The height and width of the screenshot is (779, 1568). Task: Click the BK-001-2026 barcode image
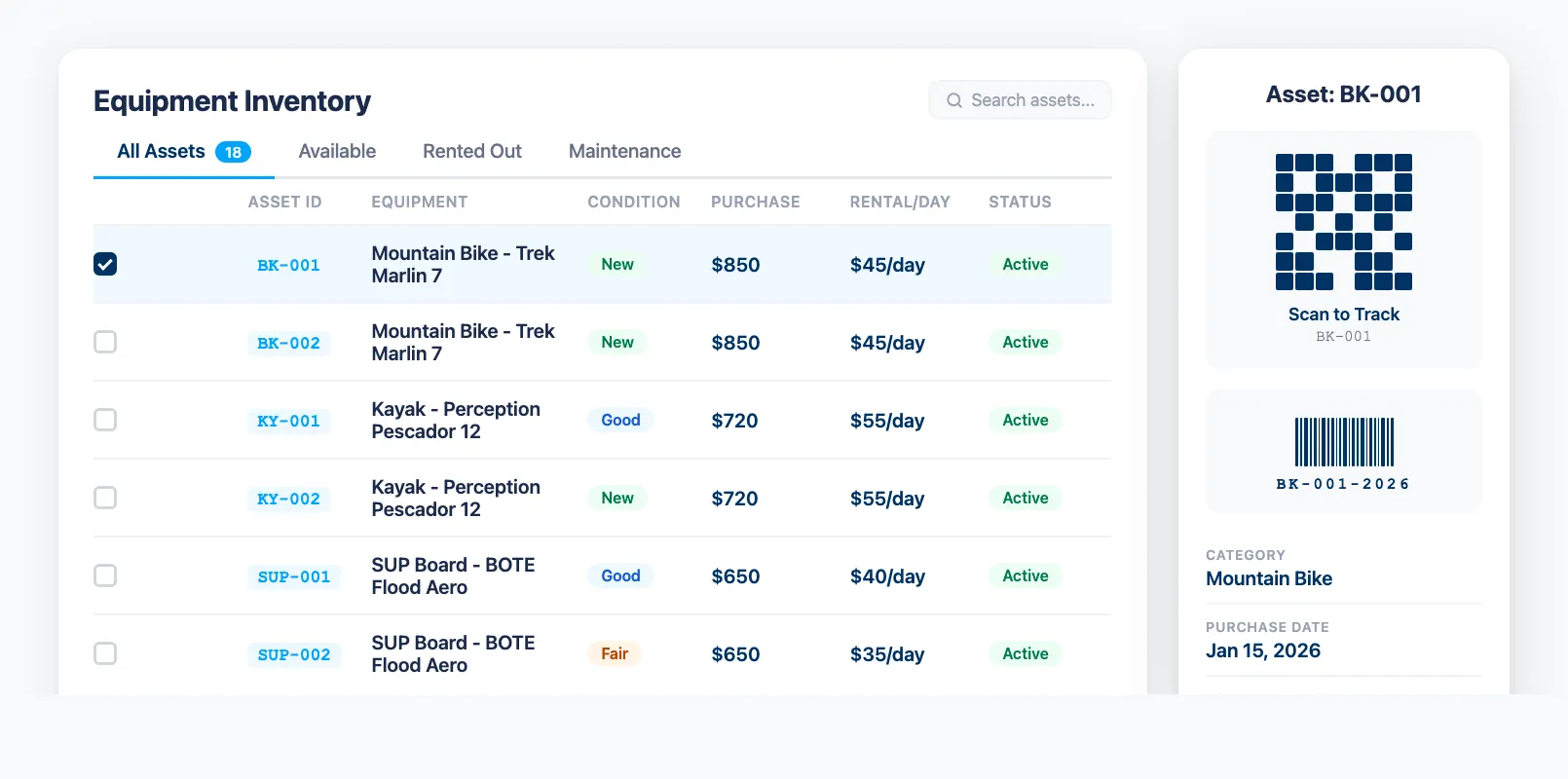tap(1343, 442)
